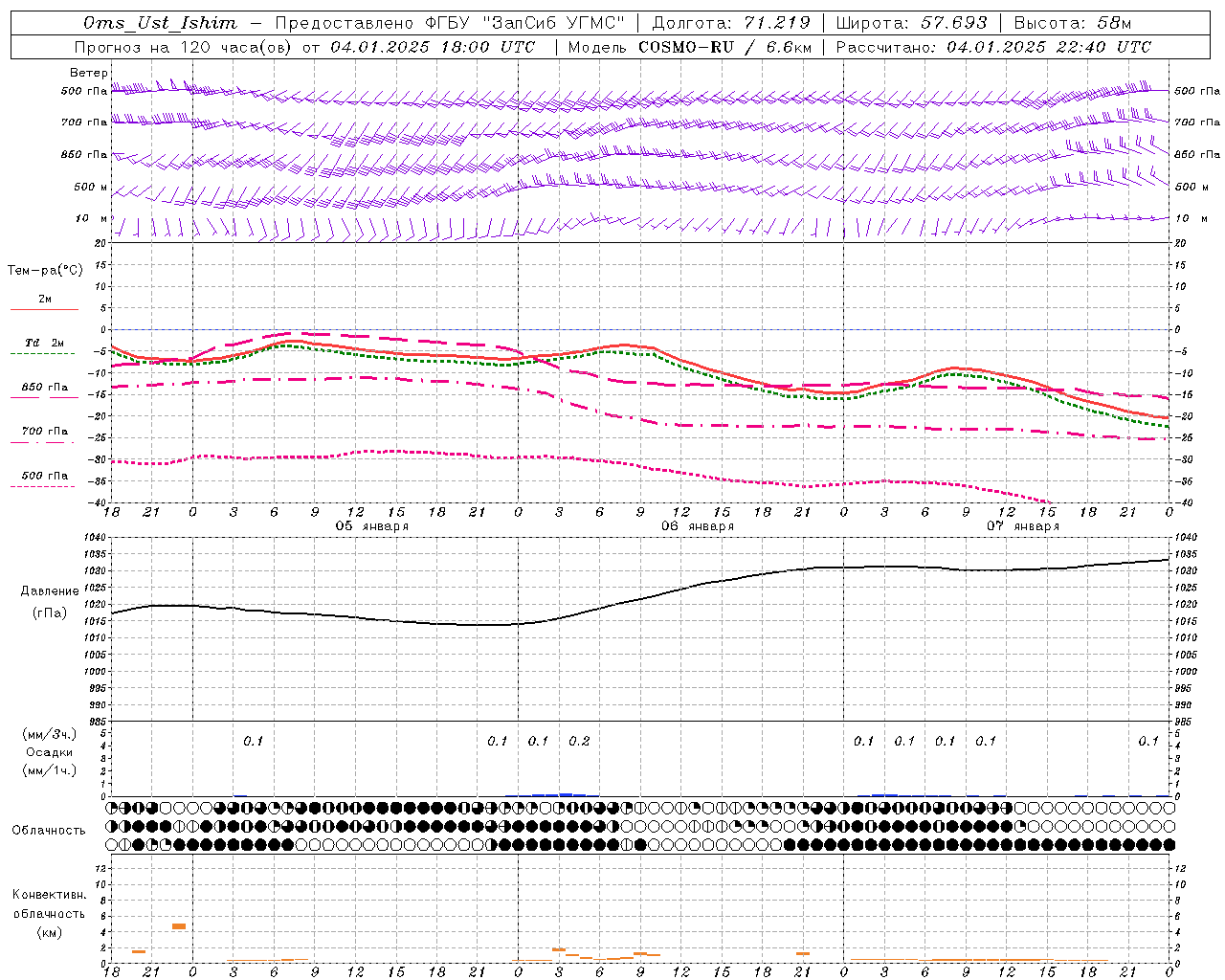The width and height of the screenshot is (1225, 980).
Task: Click the (мм/3ч.) precipitation unit label
Action: click(x=50, y=734)
